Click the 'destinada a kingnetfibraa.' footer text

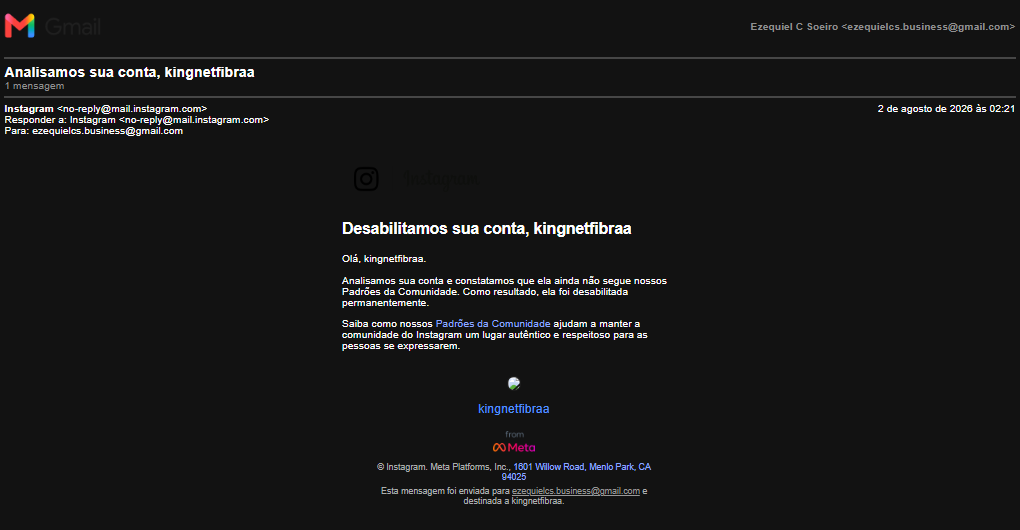point(514,501)
